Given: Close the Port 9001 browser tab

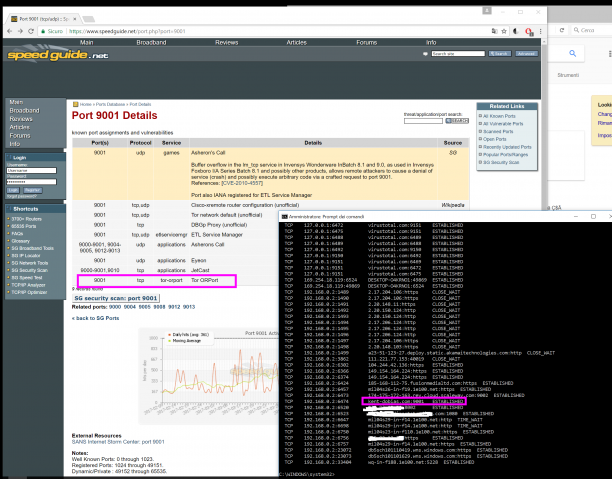Looking at the screenshot, I should 75,19.
